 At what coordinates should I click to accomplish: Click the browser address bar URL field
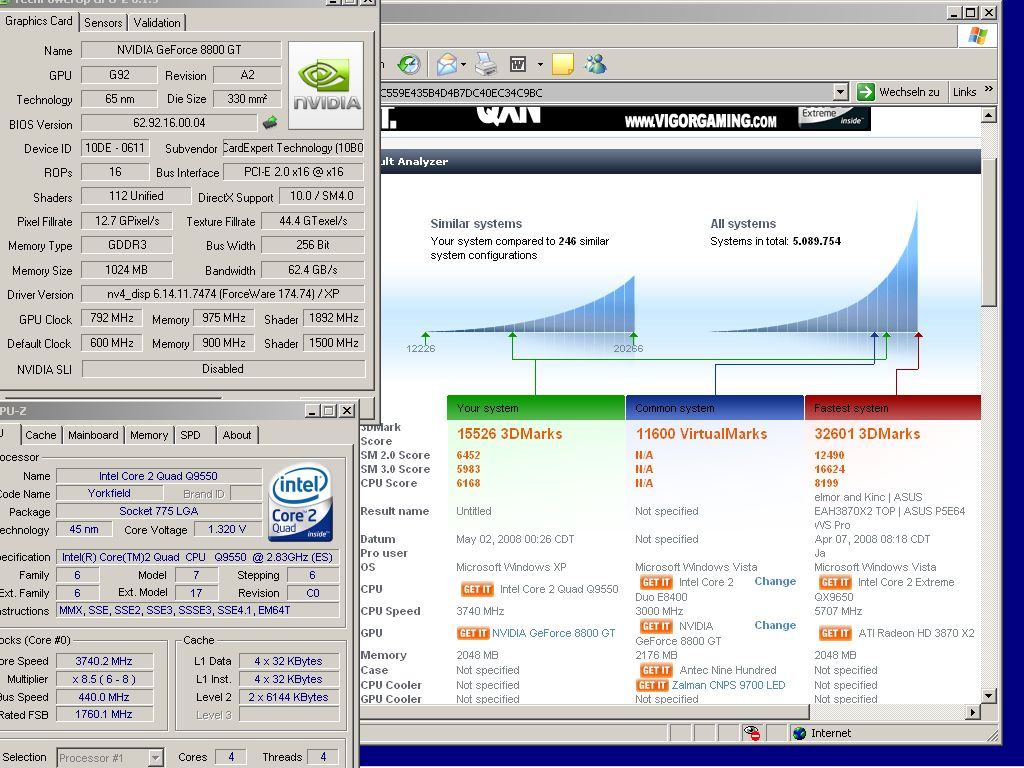[x=605, y=93]
